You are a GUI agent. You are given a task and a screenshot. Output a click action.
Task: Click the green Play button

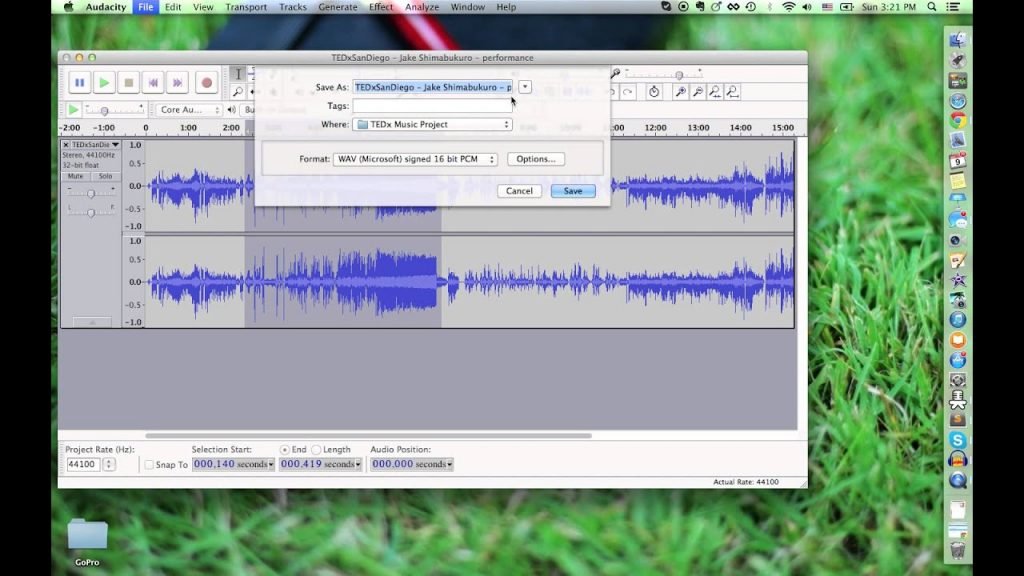(104, 83)
